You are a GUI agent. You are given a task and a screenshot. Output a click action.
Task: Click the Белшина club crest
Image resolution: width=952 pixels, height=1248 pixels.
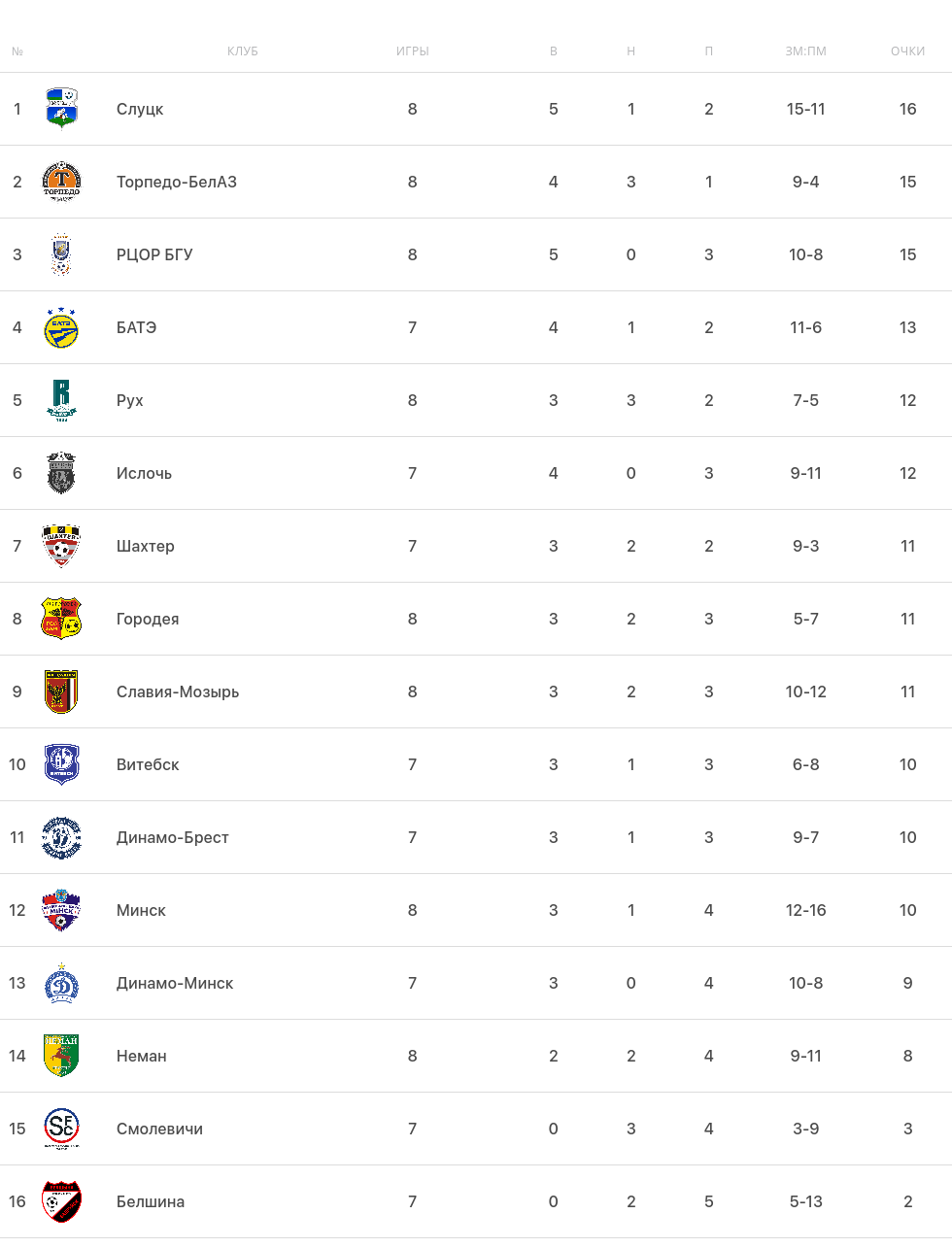61,1201
